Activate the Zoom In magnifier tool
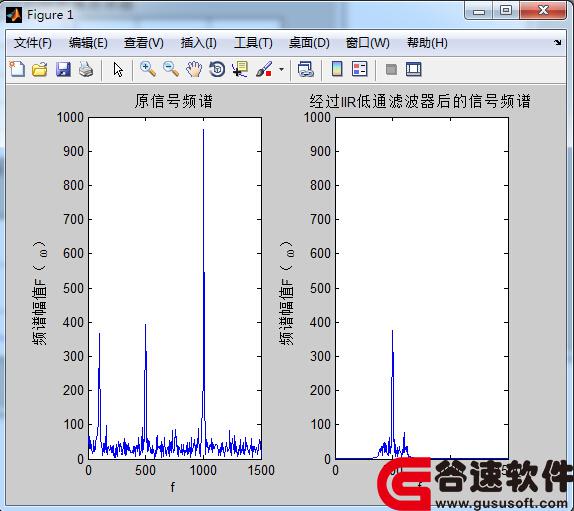This screenshot has width=574, height=511. point(148,69)
